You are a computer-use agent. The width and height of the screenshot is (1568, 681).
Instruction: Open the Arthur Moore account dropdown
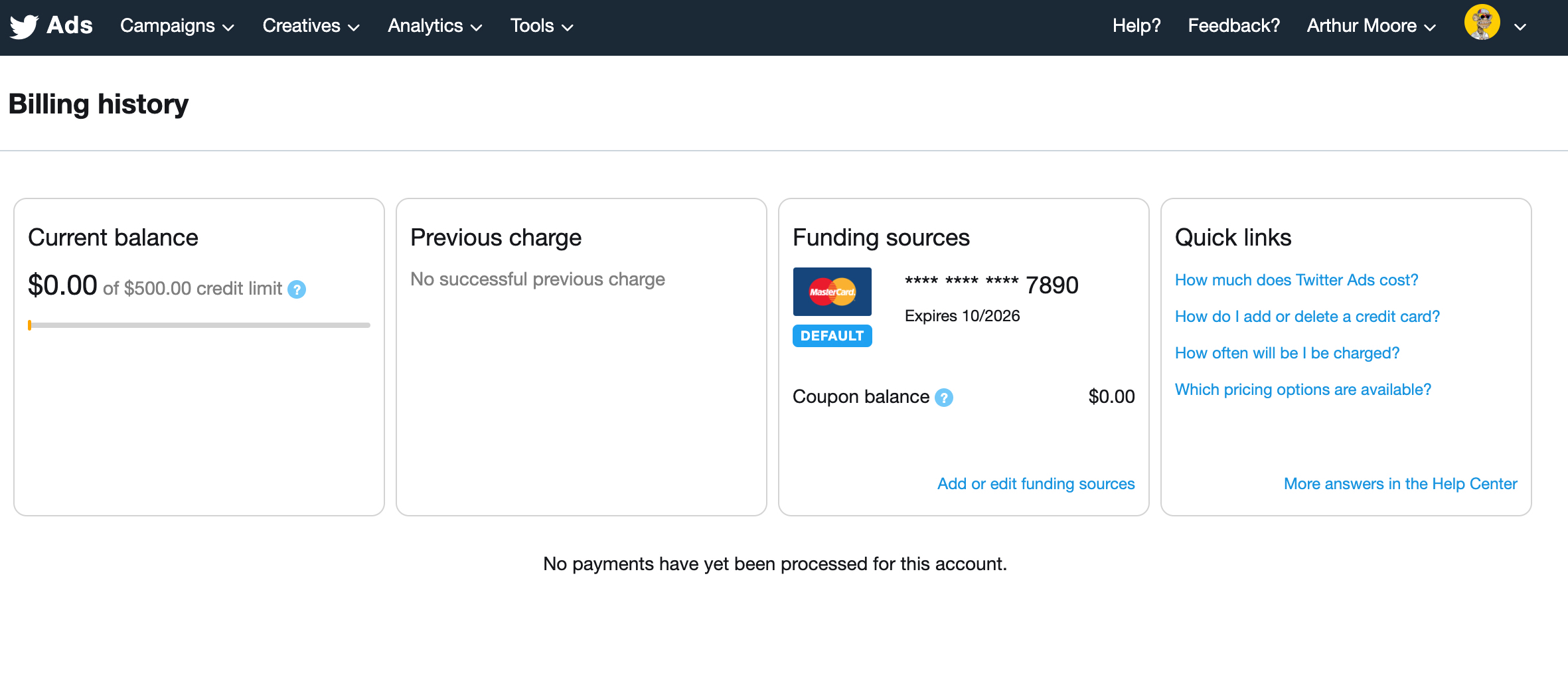[1372, 26]
